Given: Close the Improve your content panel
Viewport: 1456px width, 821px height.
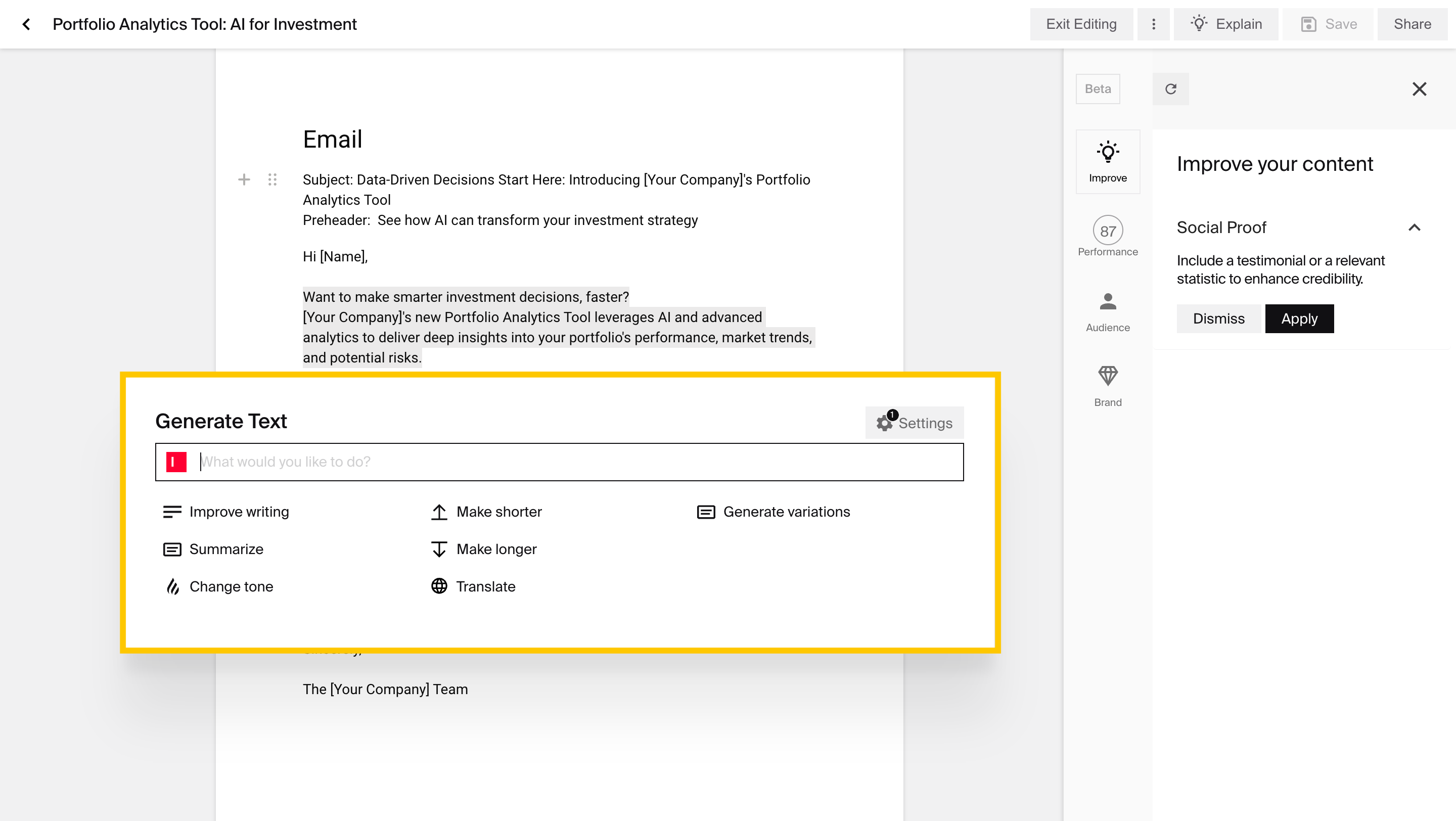Looking at the screenshot, I should click(x=1419, y=88).
